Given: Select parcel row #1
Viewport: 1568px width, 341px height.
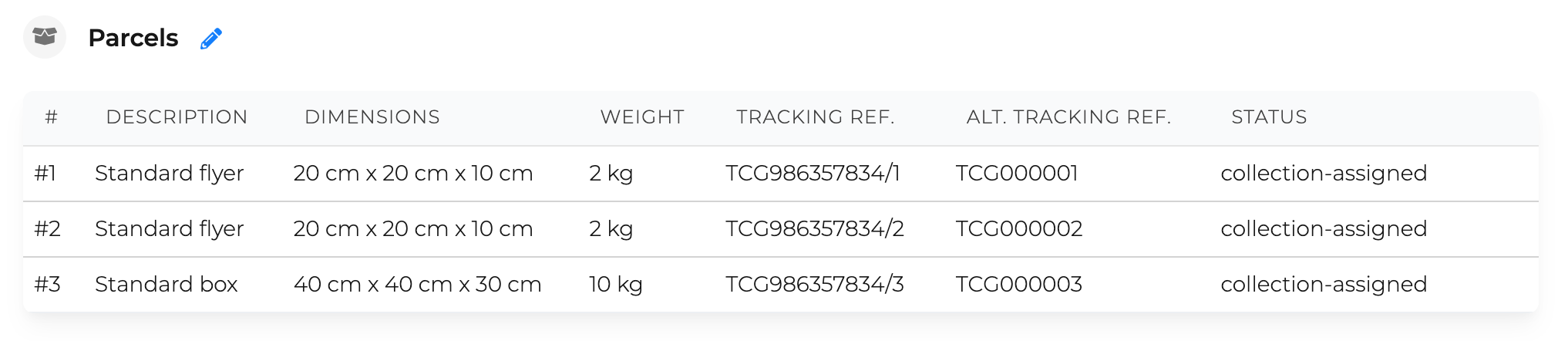Looking at the screenshot, I should pos(781,174).
